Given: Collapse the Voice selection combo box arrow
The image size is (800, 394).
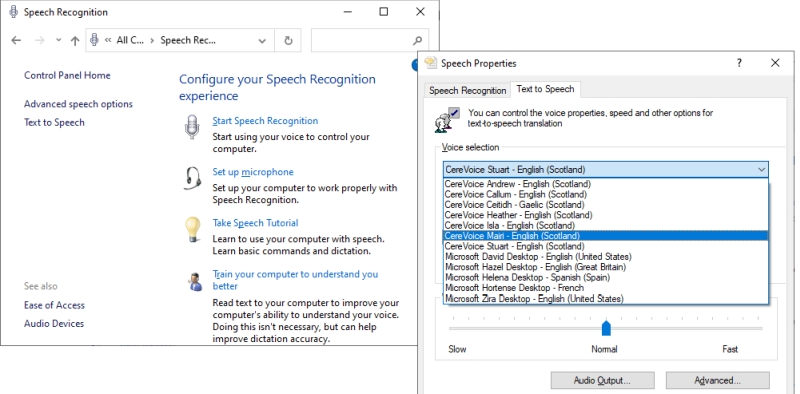Looking at the screenshot, I should point(761,169).
